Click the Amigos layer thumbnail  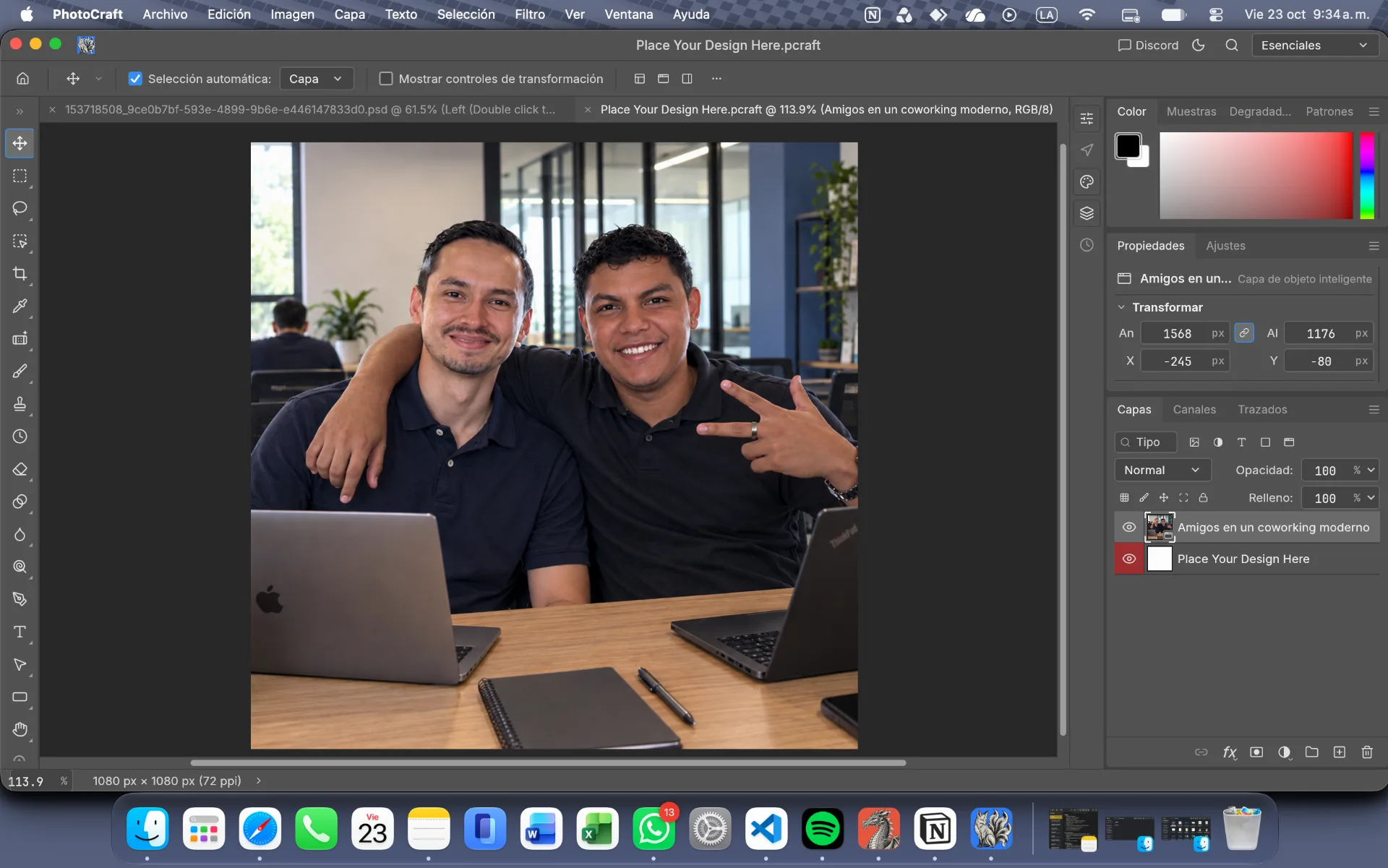pyautogui.click(x=1160, y=527)
